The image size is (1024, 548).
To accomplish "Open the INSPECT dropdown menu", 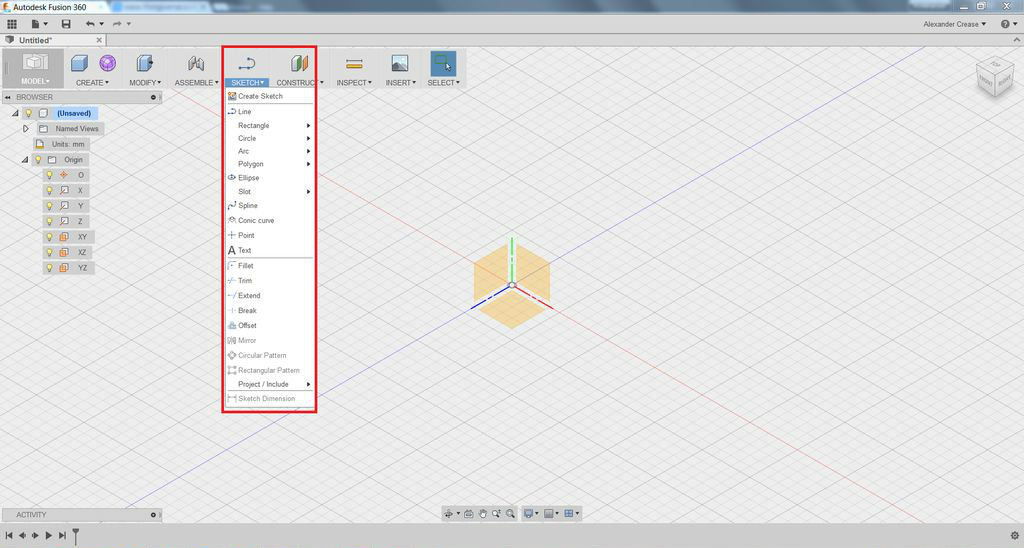I will coord(354,83).
